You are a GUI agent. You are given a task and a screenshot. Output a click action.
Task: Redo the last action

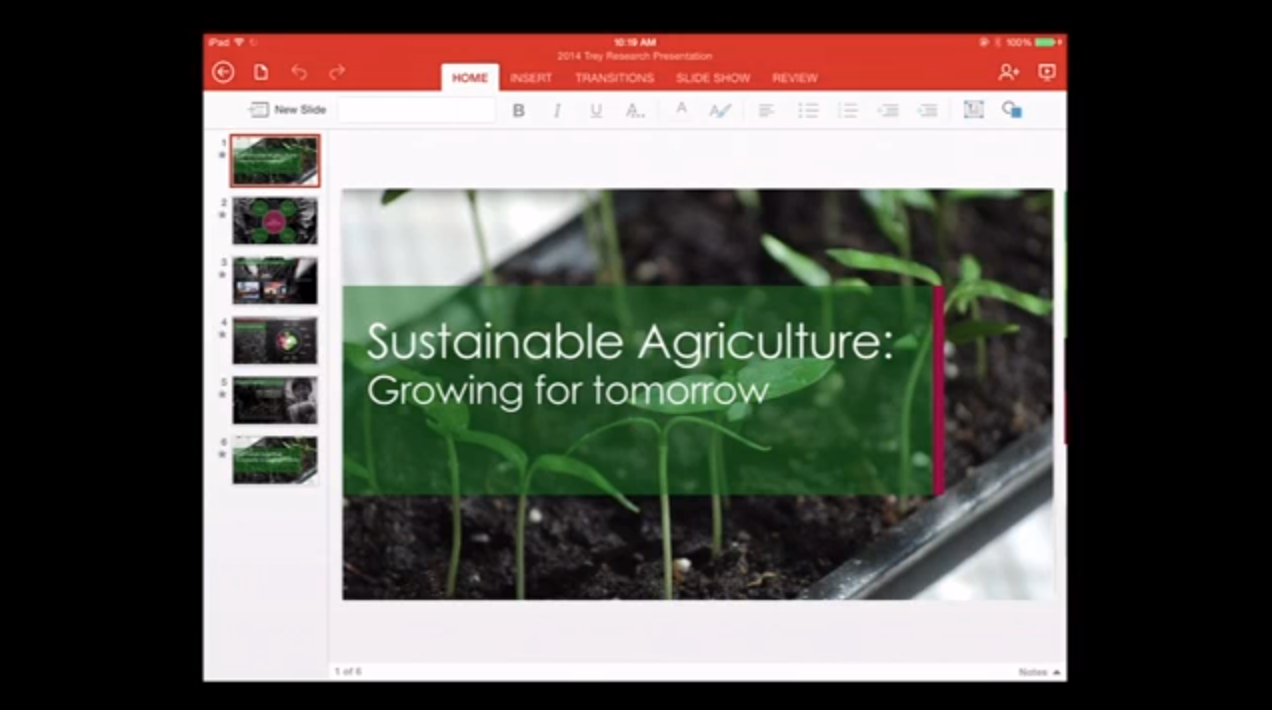pyautogui.click(x=337, y=72)
